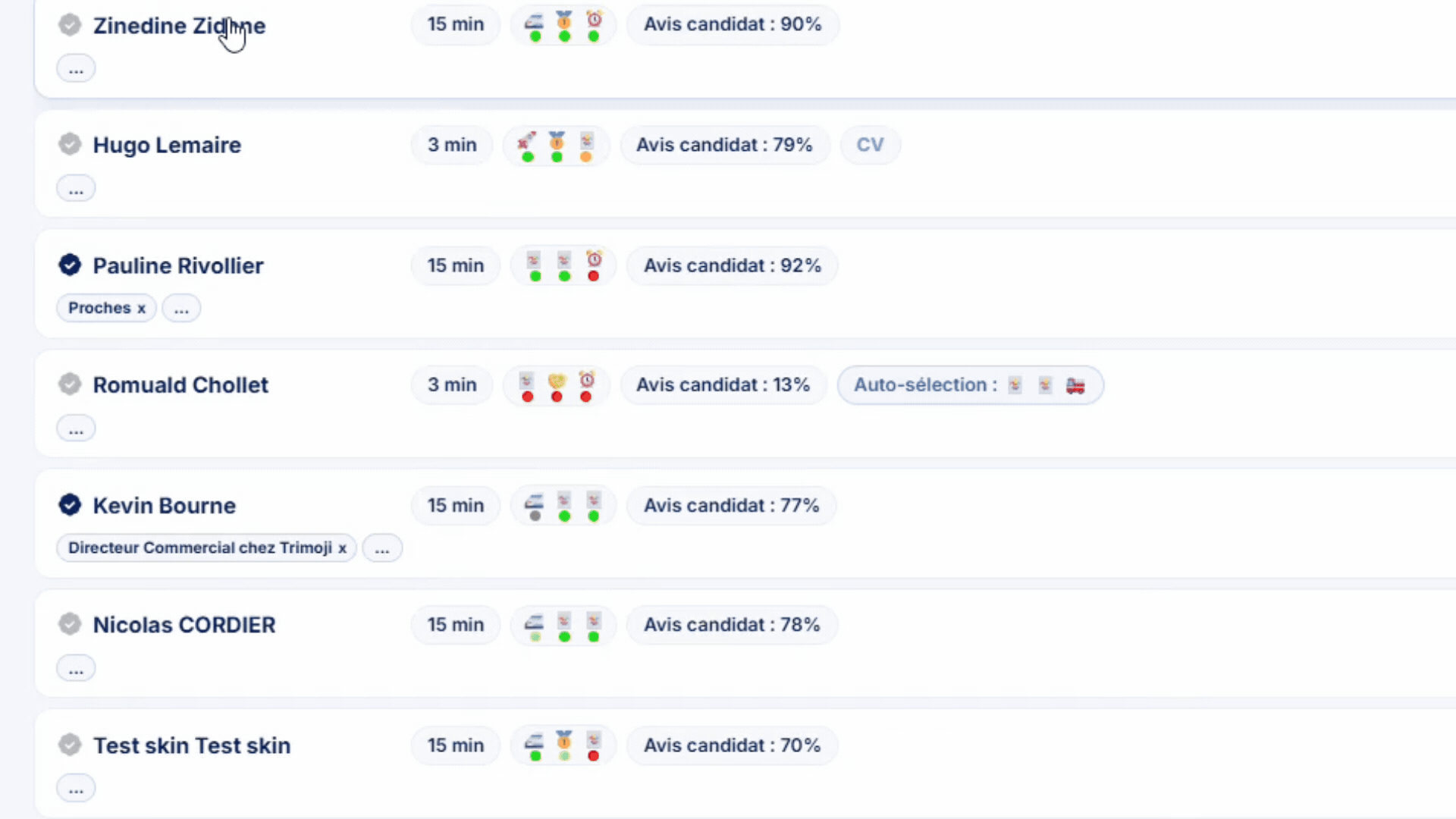This screenshot has height=819, width=1456.
Task: Remove the Proches tag with its x
Action: tap(141, 309)
